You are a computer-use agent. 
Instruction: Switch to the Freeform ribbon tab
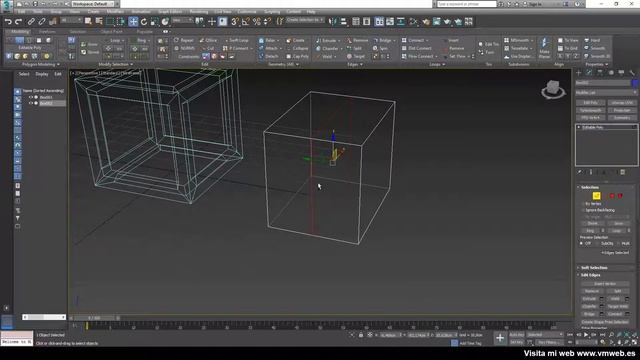point(47,31)
